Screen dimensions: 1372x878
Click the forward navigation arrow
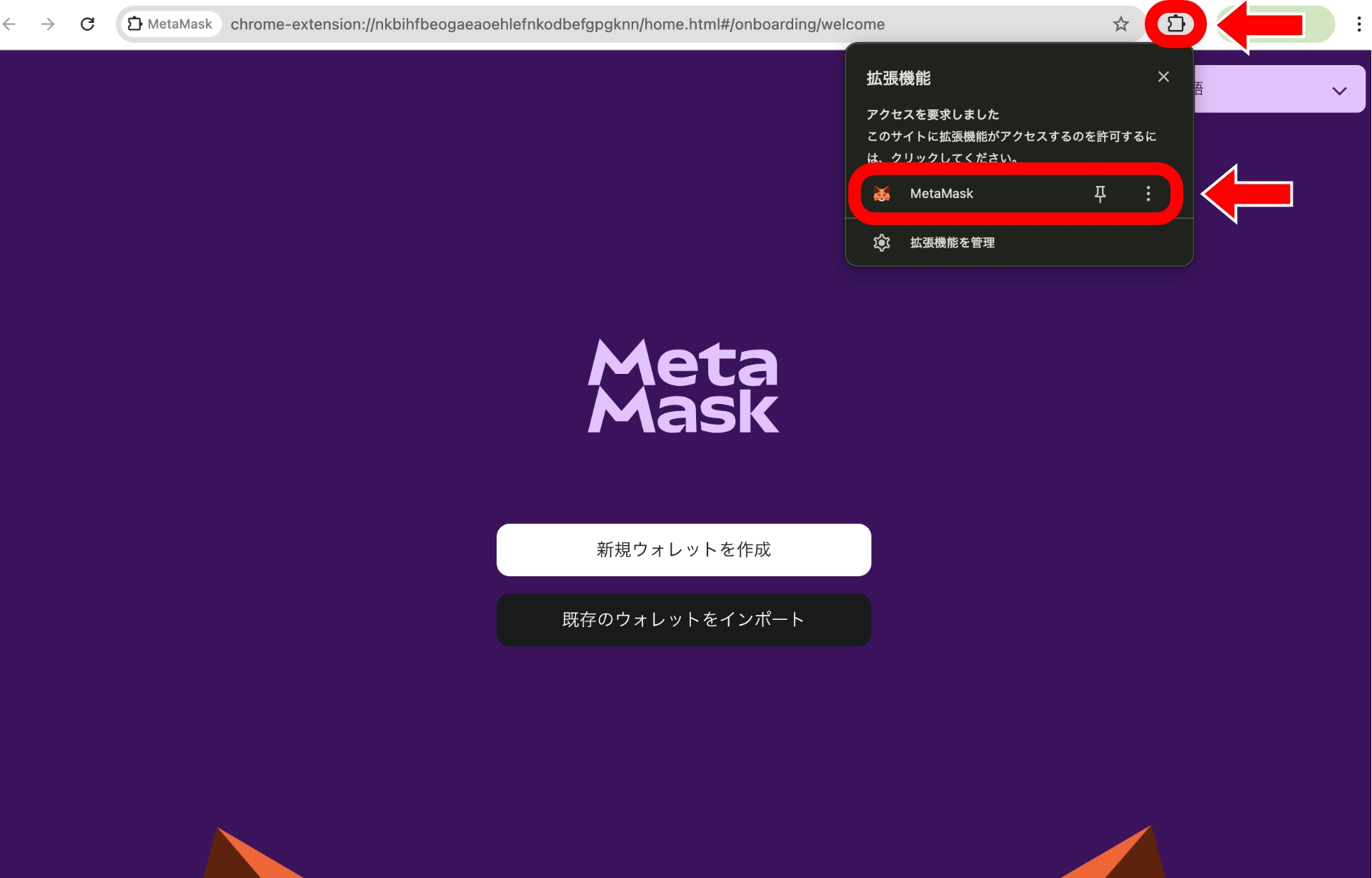pyautogui.click(x=48, y=24)
